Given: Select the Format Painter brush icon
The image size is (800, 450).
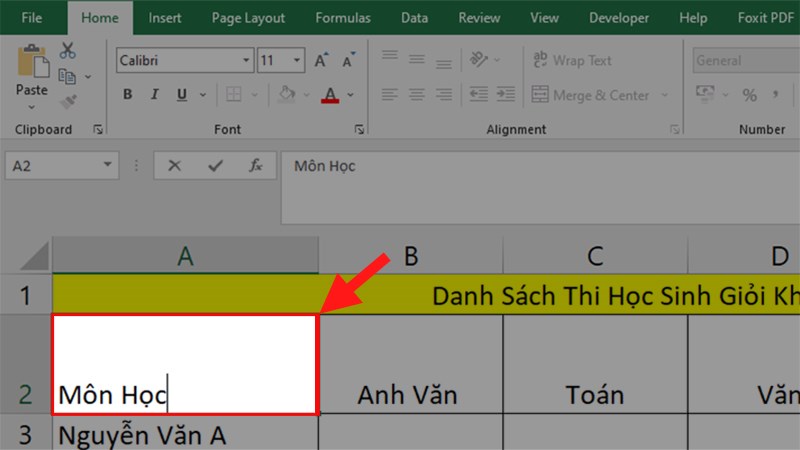Looking at the screenshot, I should (68, 101).
